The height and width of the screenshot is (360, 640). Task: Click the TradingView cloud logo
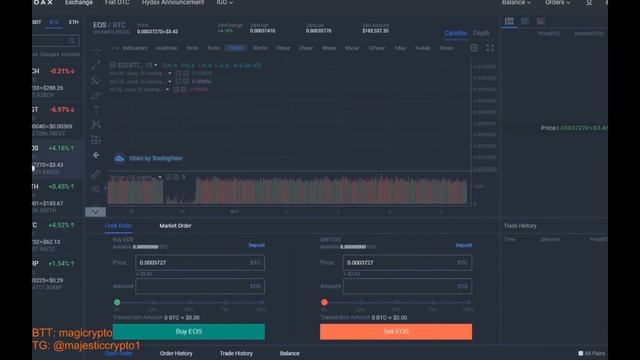click(119, 158)
